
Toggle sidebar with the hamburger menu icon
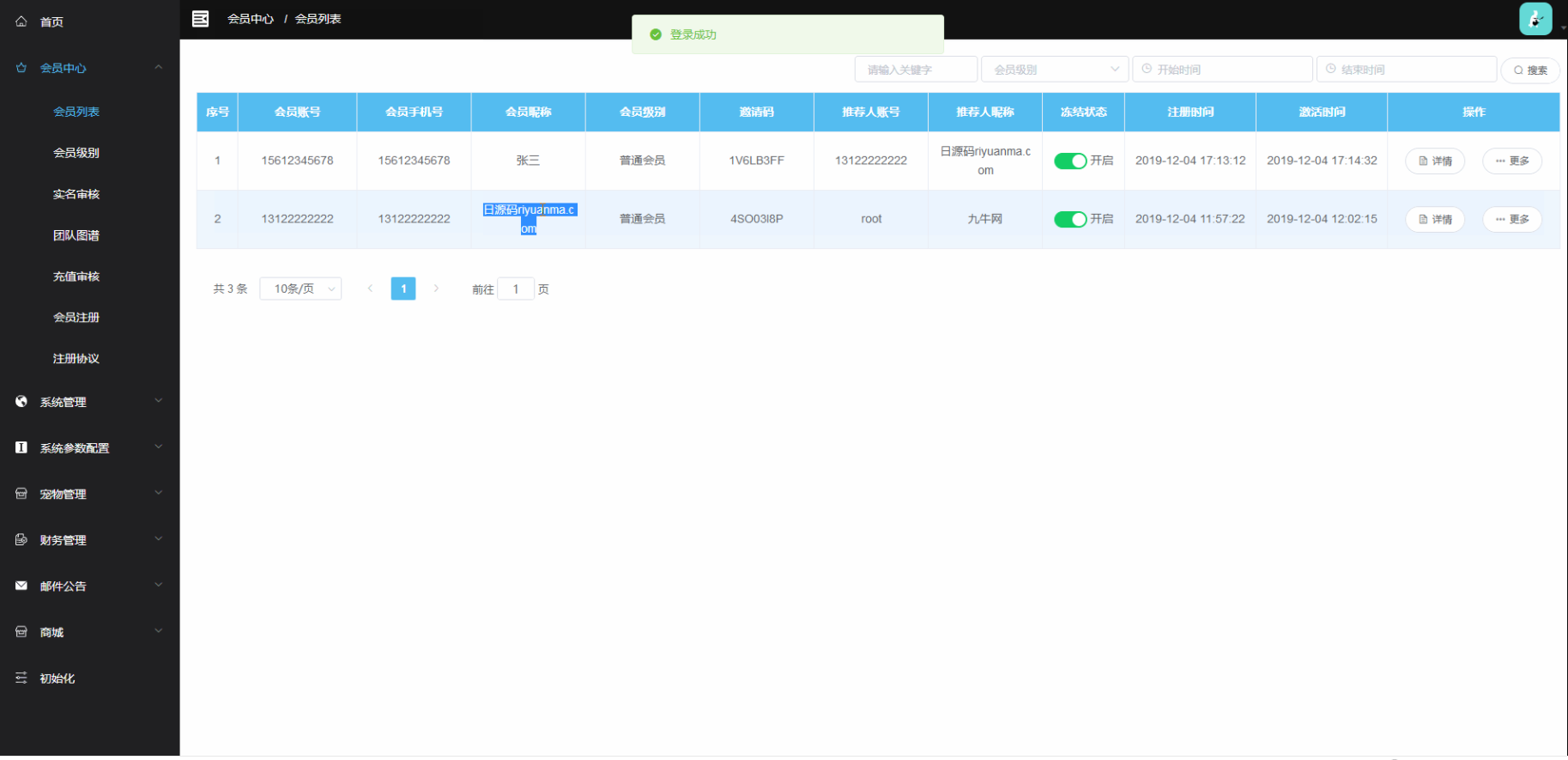point(200,18)
